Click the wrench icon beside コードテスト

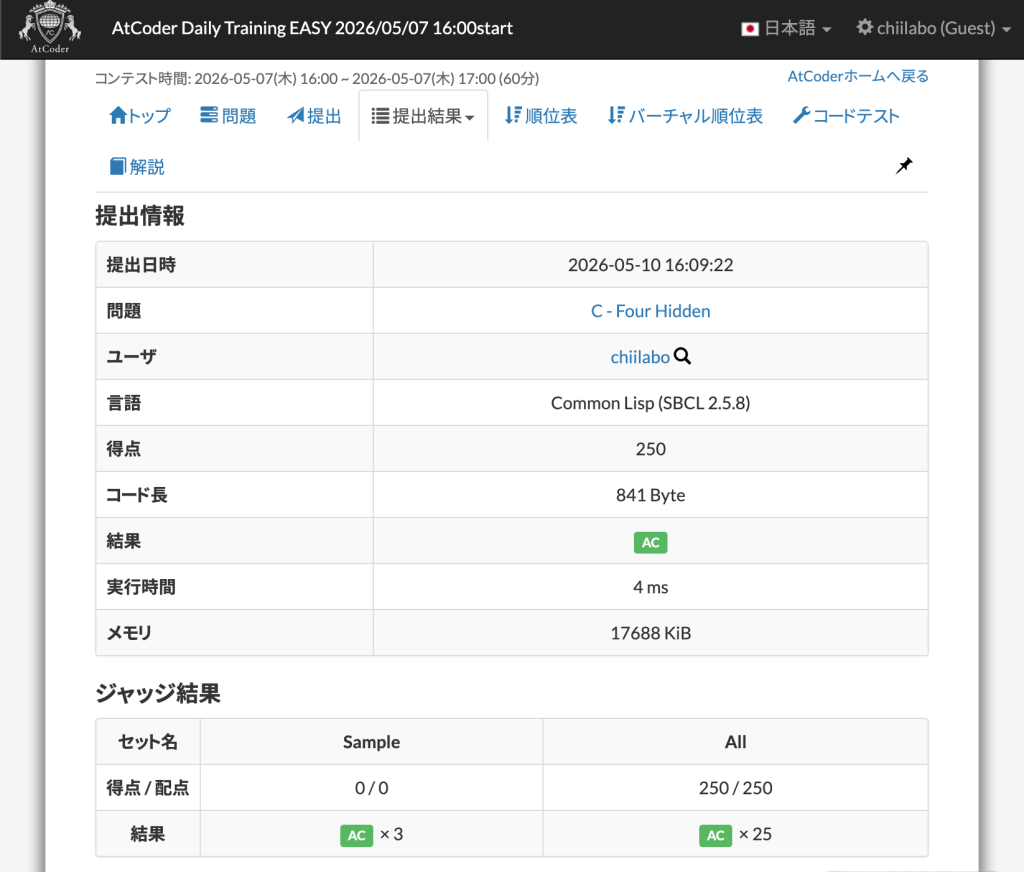point(801,115)
